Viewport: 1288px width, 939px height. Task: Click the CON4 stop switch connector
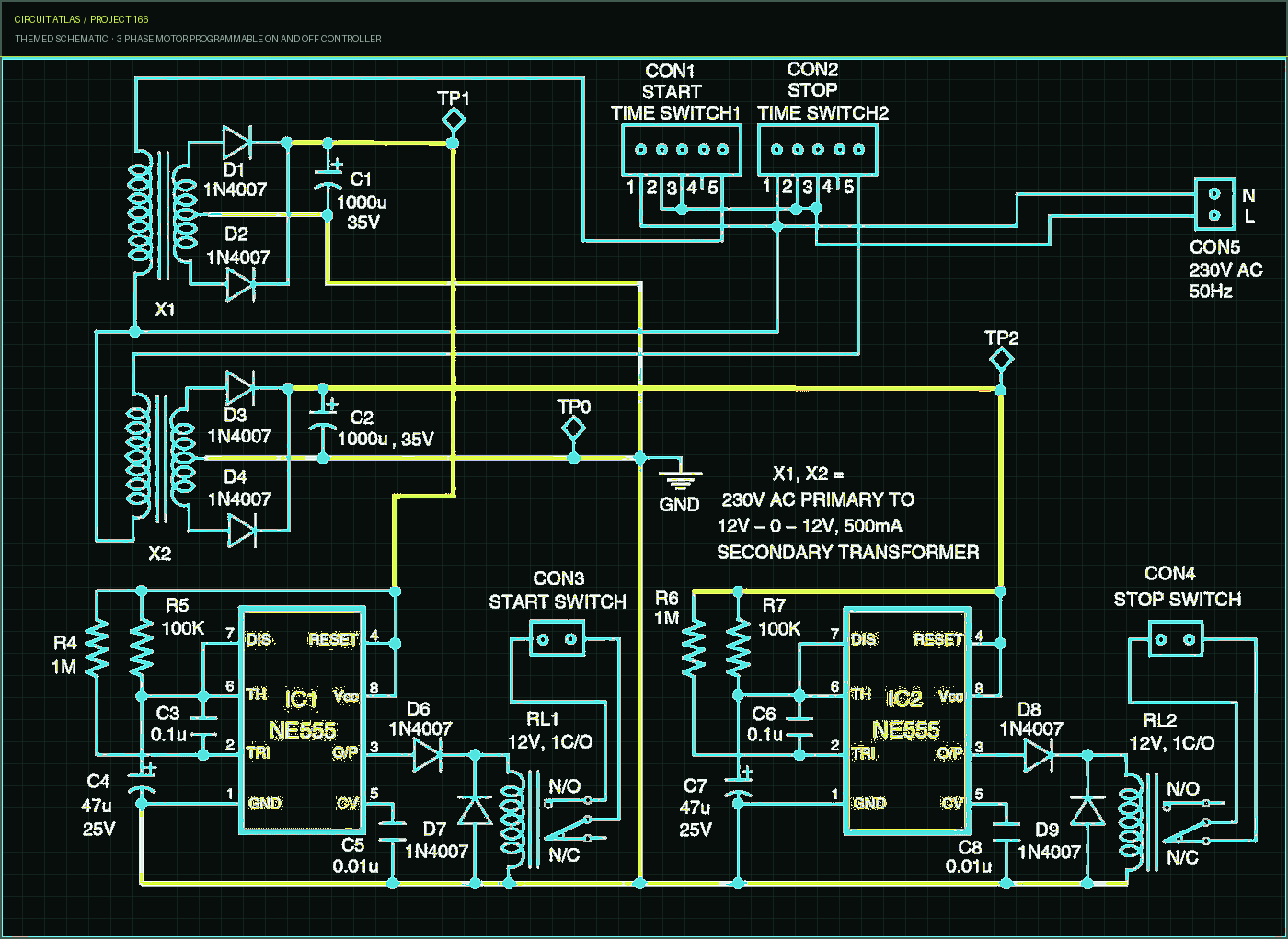(x=1176, y=639)
